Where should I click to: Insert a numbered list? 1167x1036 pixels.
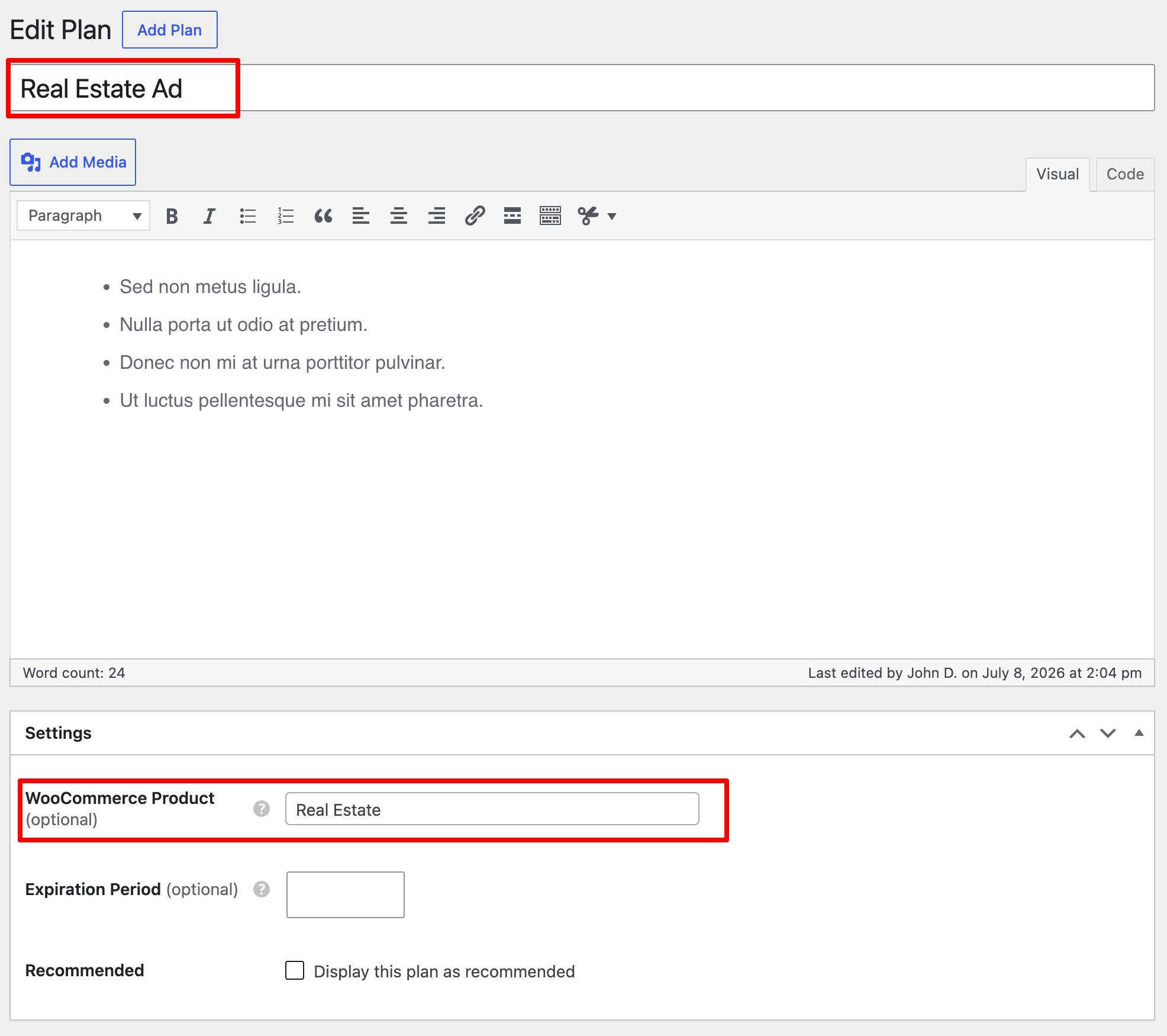(x=285, y=216)
